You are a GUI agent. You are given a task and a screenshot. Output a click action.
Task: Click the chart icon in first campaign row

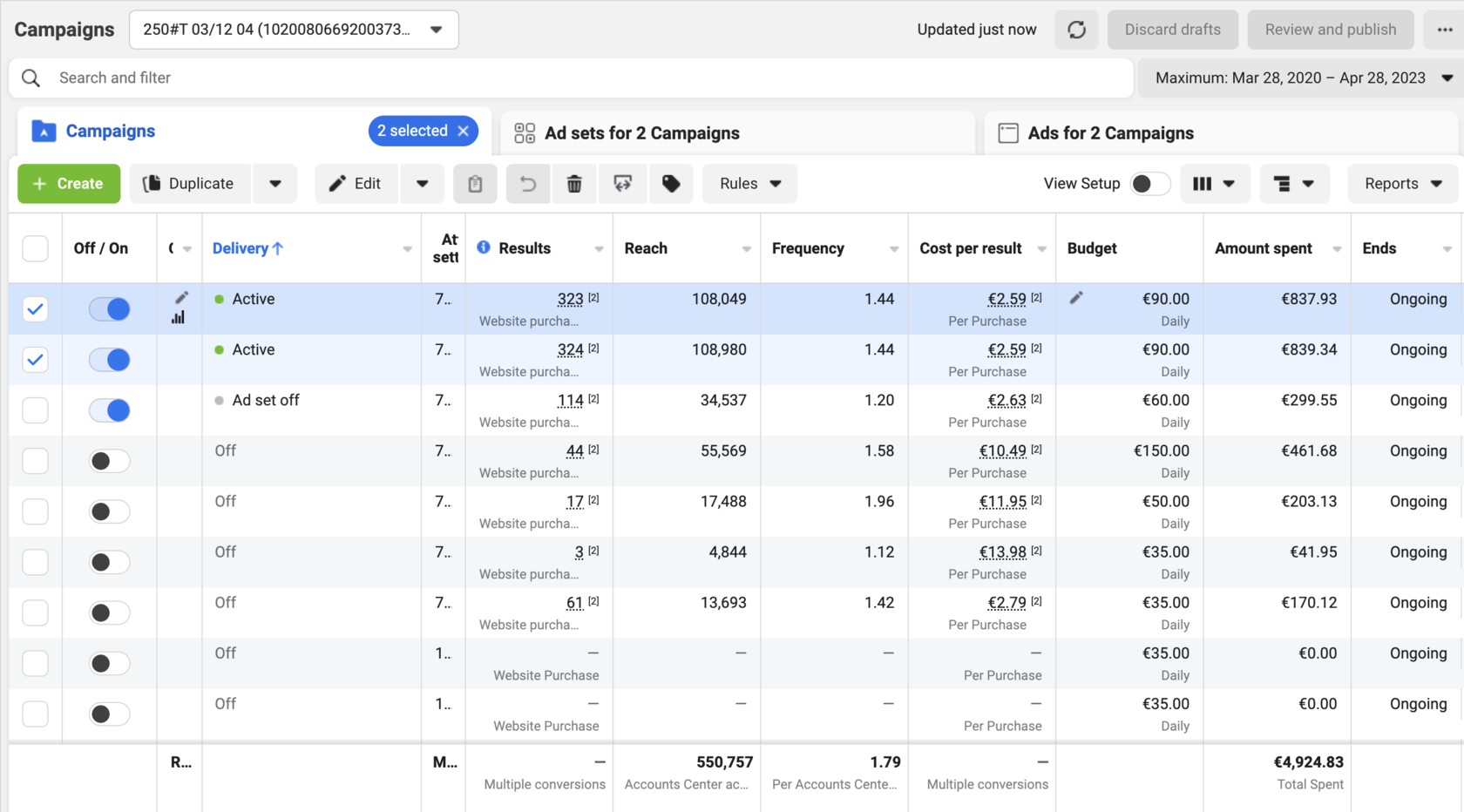pos(179,318)
